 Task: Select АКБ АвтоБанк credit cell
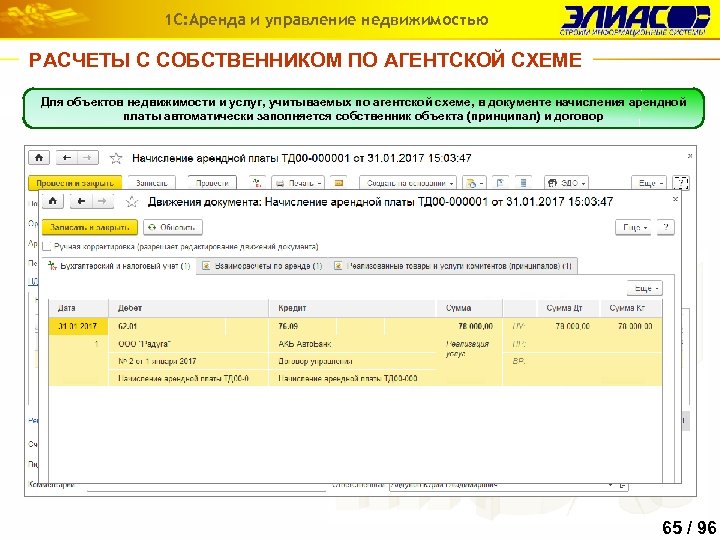[352, 344]
